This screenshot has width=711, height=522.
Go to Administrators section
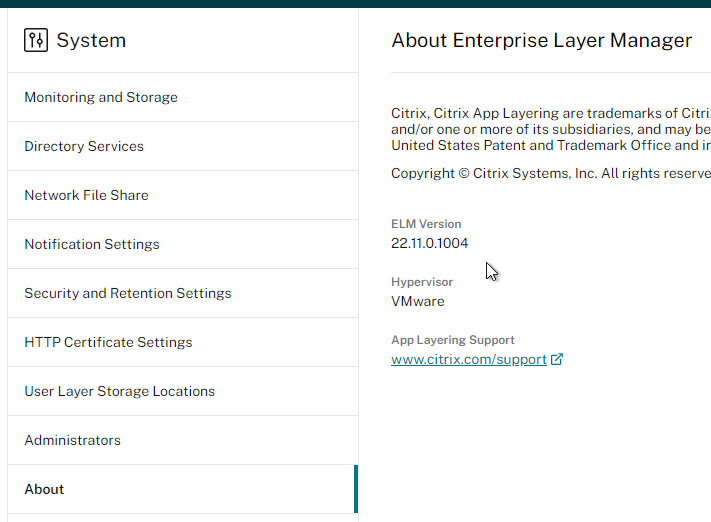coord(183,440)
